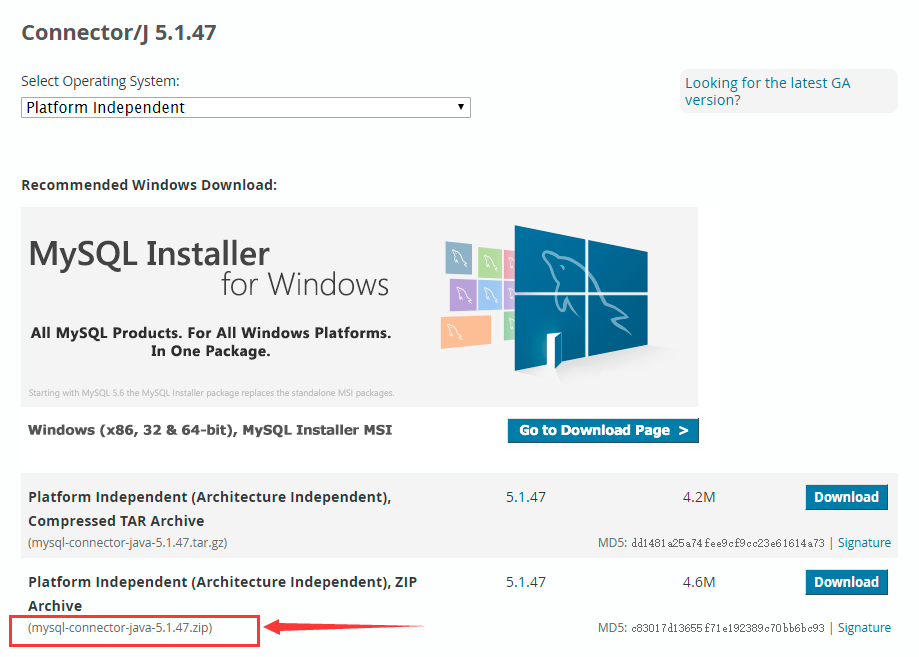Click 'All MySQL Products' tagline text
Viewport: 919px width, 657px height.
[210, 342]
